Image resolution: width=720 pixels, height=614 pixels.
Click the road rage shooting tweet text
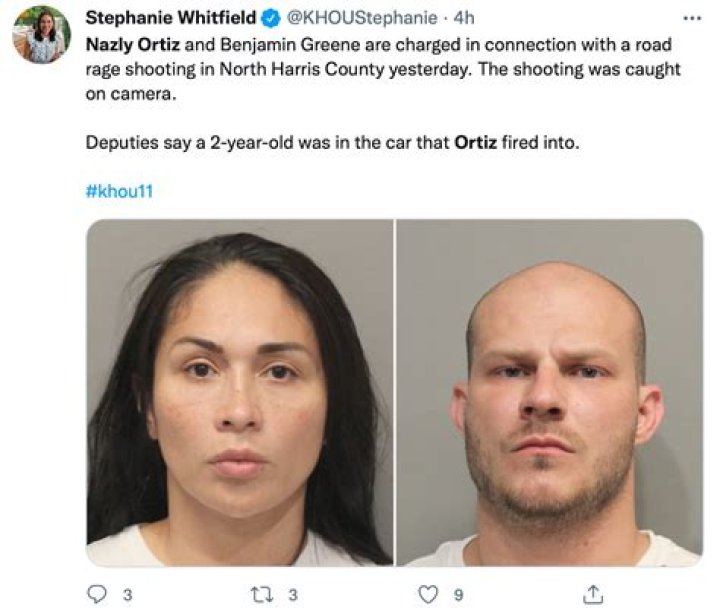click(x=383, y=69)
